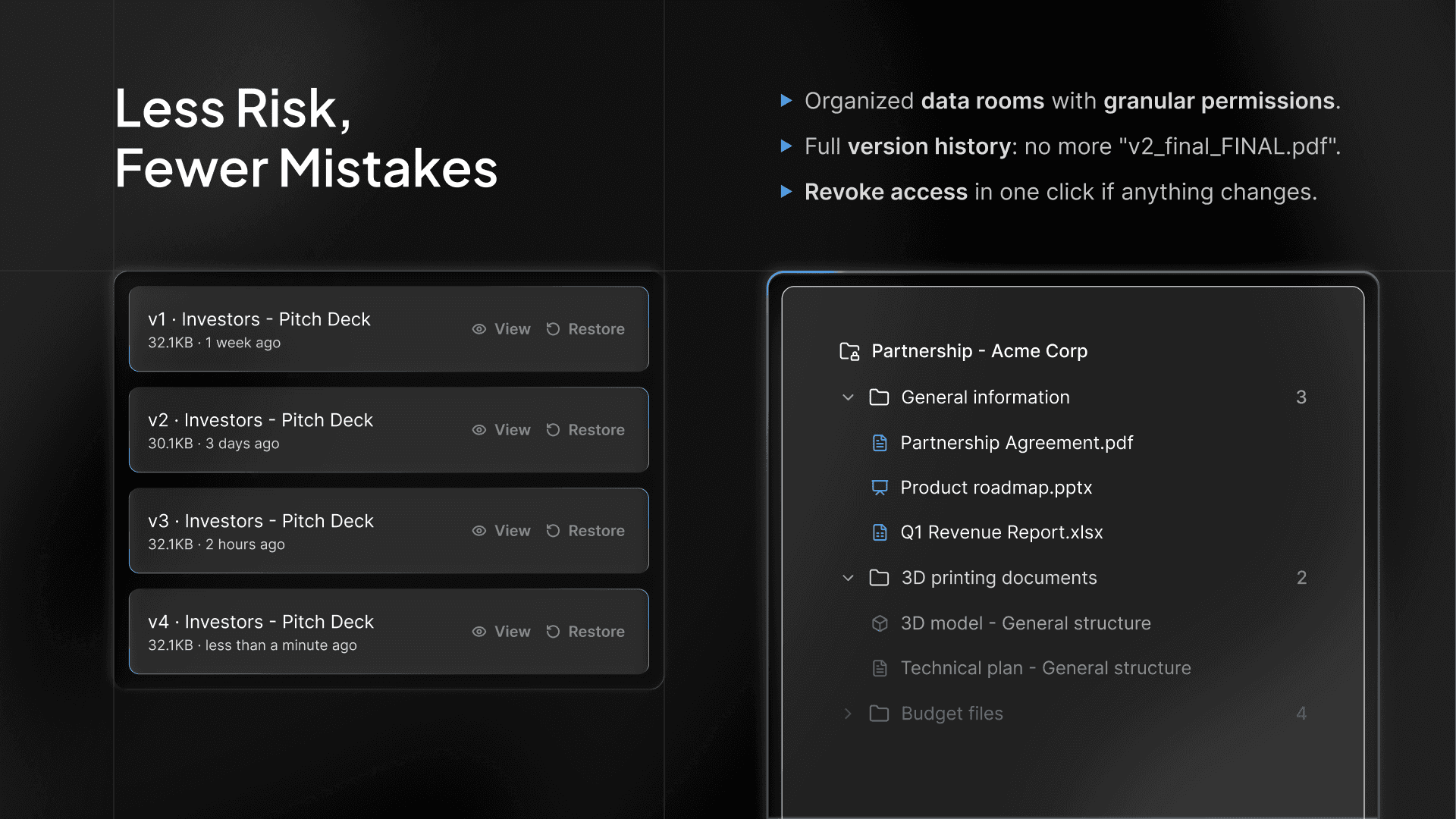Screen dimensions: 1456x819
Task: Select the 3D cube icon beside 3D model
Action: 880,623
